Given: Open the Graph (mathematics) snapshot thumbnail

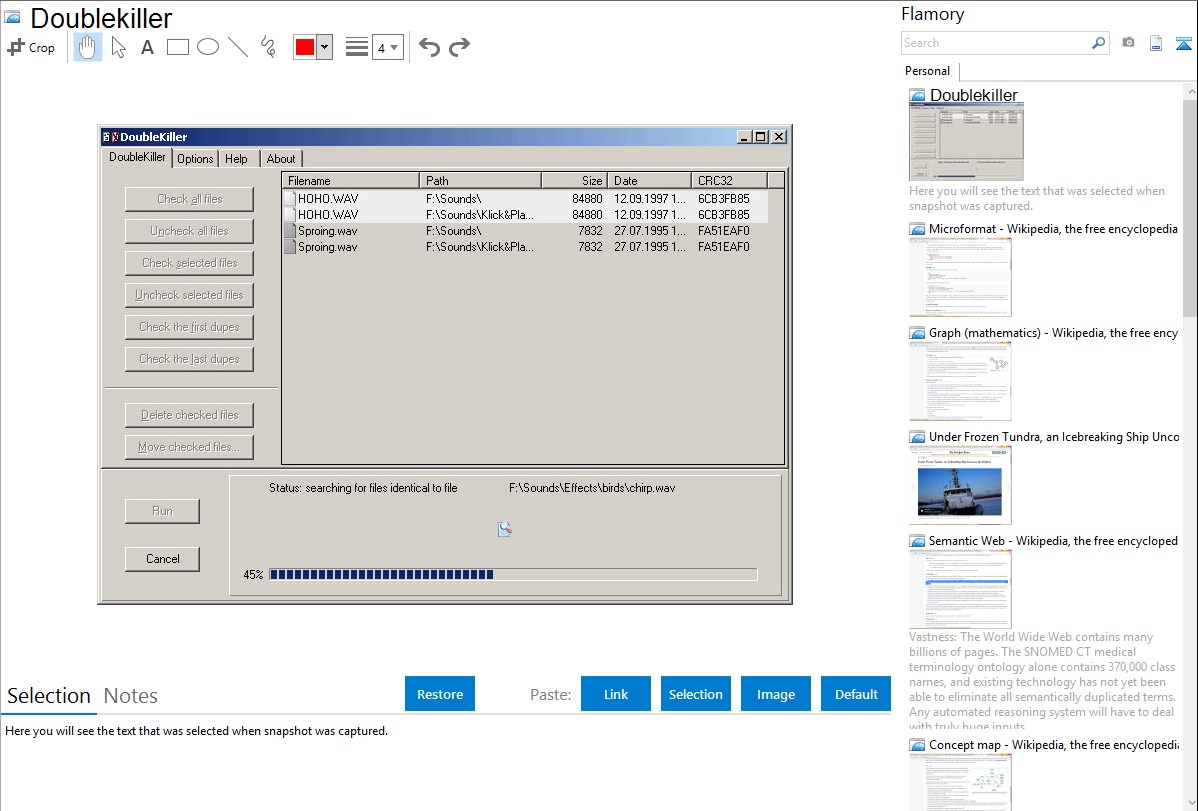Looking at the screenshot, I should [960, 381].
